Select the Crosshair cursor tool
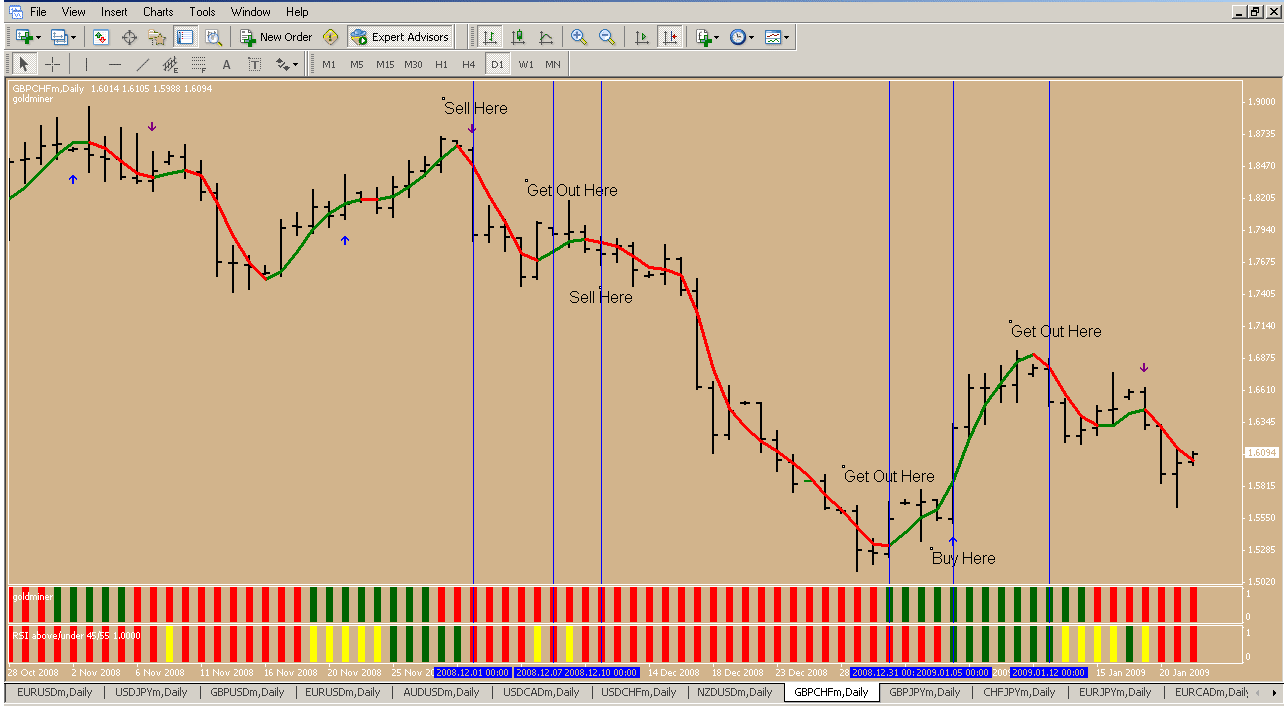 (53, 64)
